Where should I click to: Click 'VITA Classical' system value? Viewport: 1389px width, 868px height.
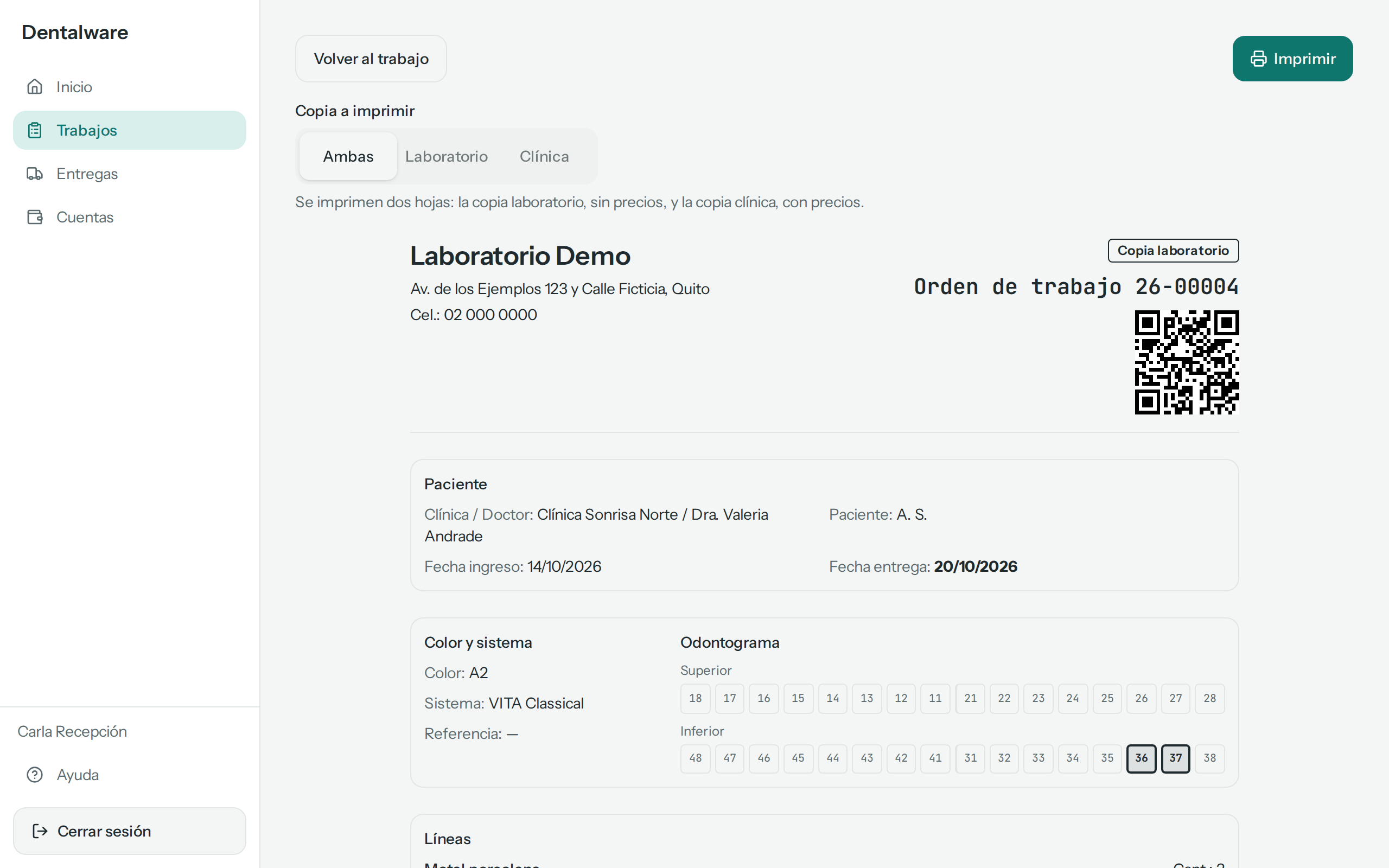(x=536, y=703)
